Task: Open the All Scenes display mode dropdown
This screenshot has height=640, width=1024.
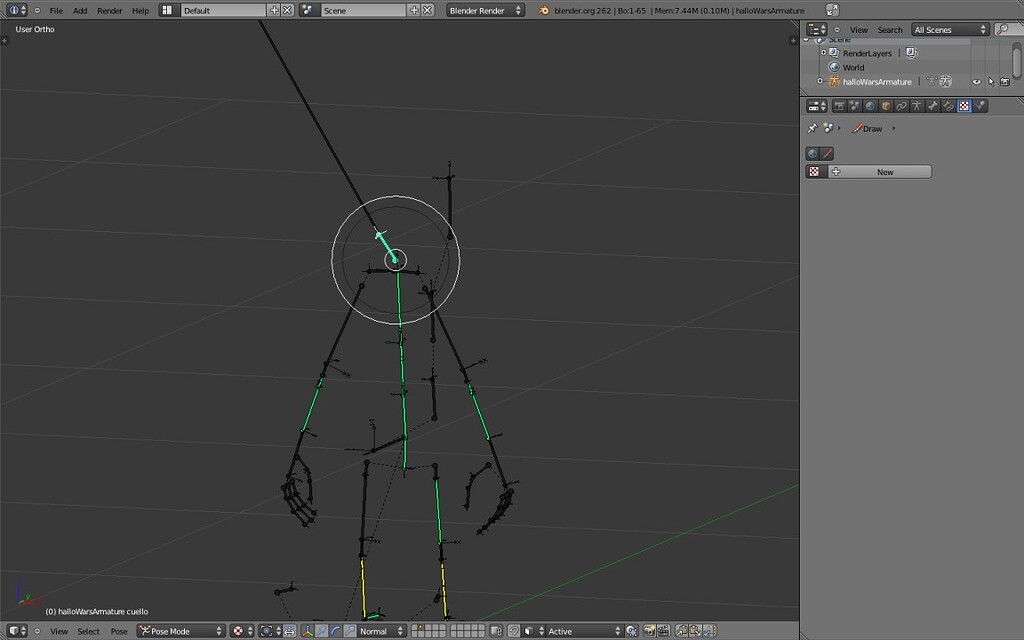Action: (950, 29)
